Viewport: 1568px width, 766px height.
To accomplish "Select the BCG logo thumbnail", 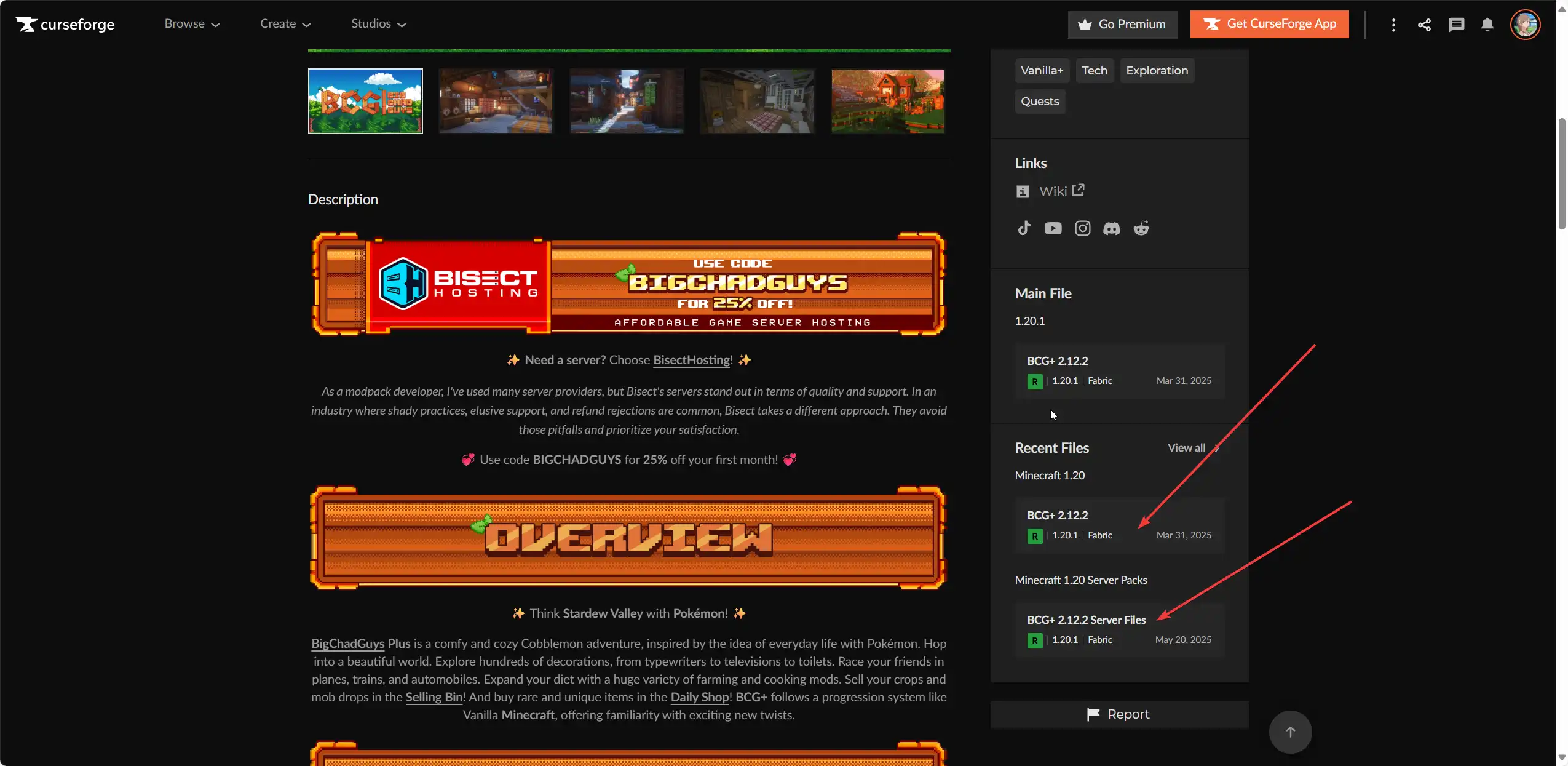I will pos(365,101).
